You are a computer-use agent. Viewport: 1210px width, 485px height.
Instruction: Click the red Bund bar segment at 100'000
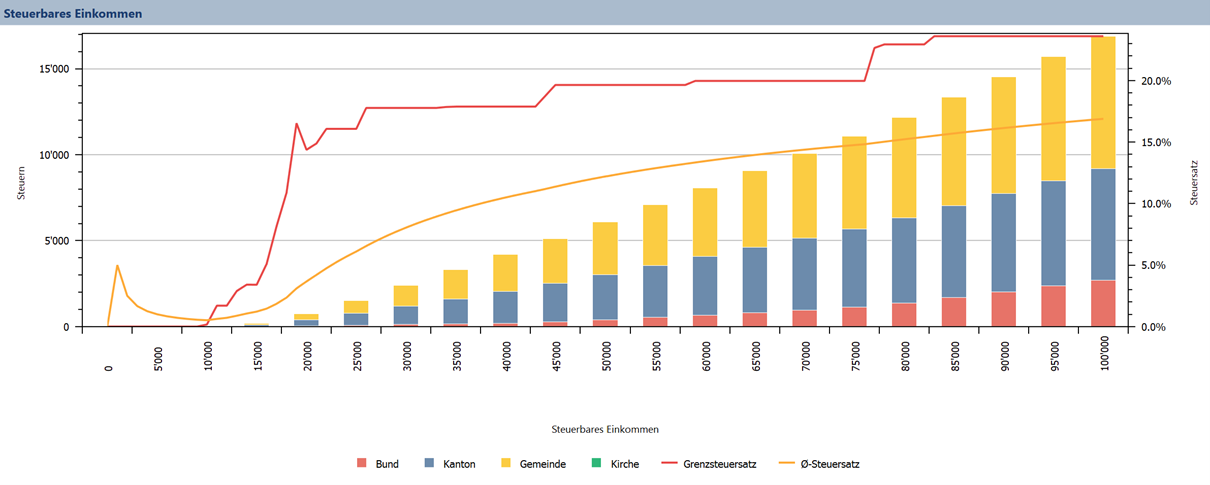tap(1103, 303)
